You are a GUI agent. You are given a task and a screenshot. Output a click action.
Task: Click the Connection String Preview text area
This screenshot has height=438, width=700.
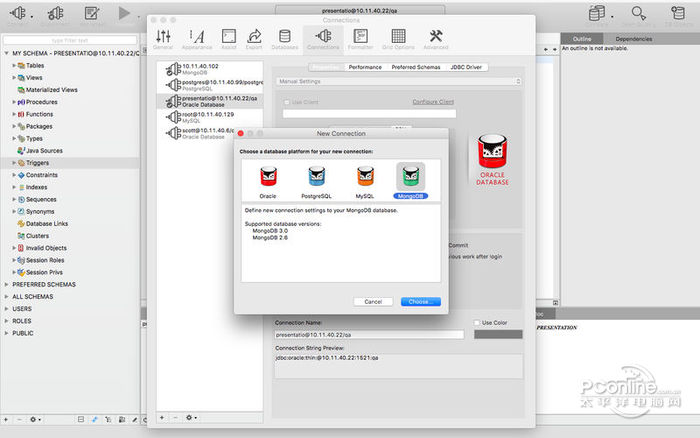pos(399,366)
